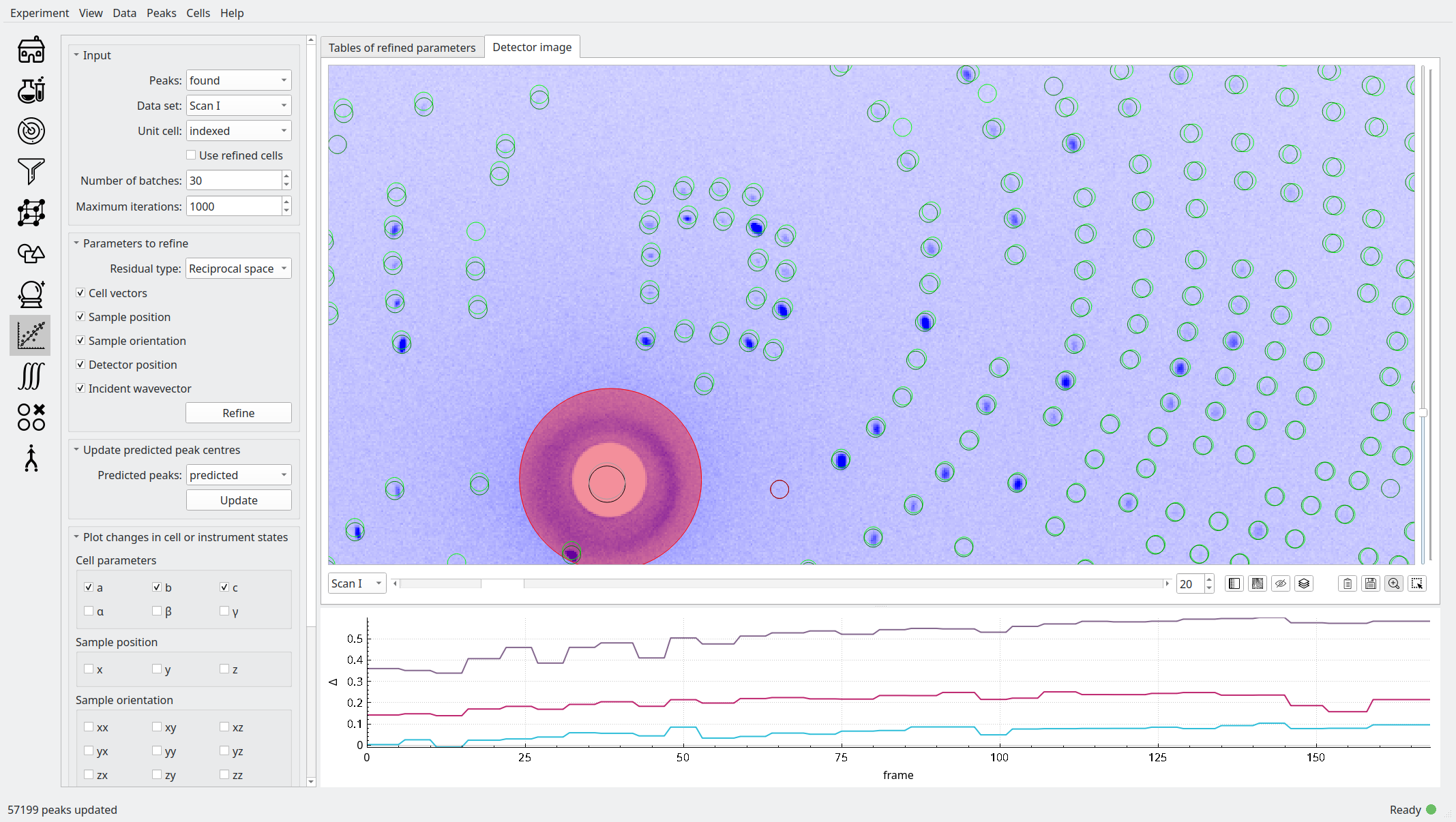1456x822 pixels.
Task: Click the frame scrollbar below detector image
Action: click(782, 583)
